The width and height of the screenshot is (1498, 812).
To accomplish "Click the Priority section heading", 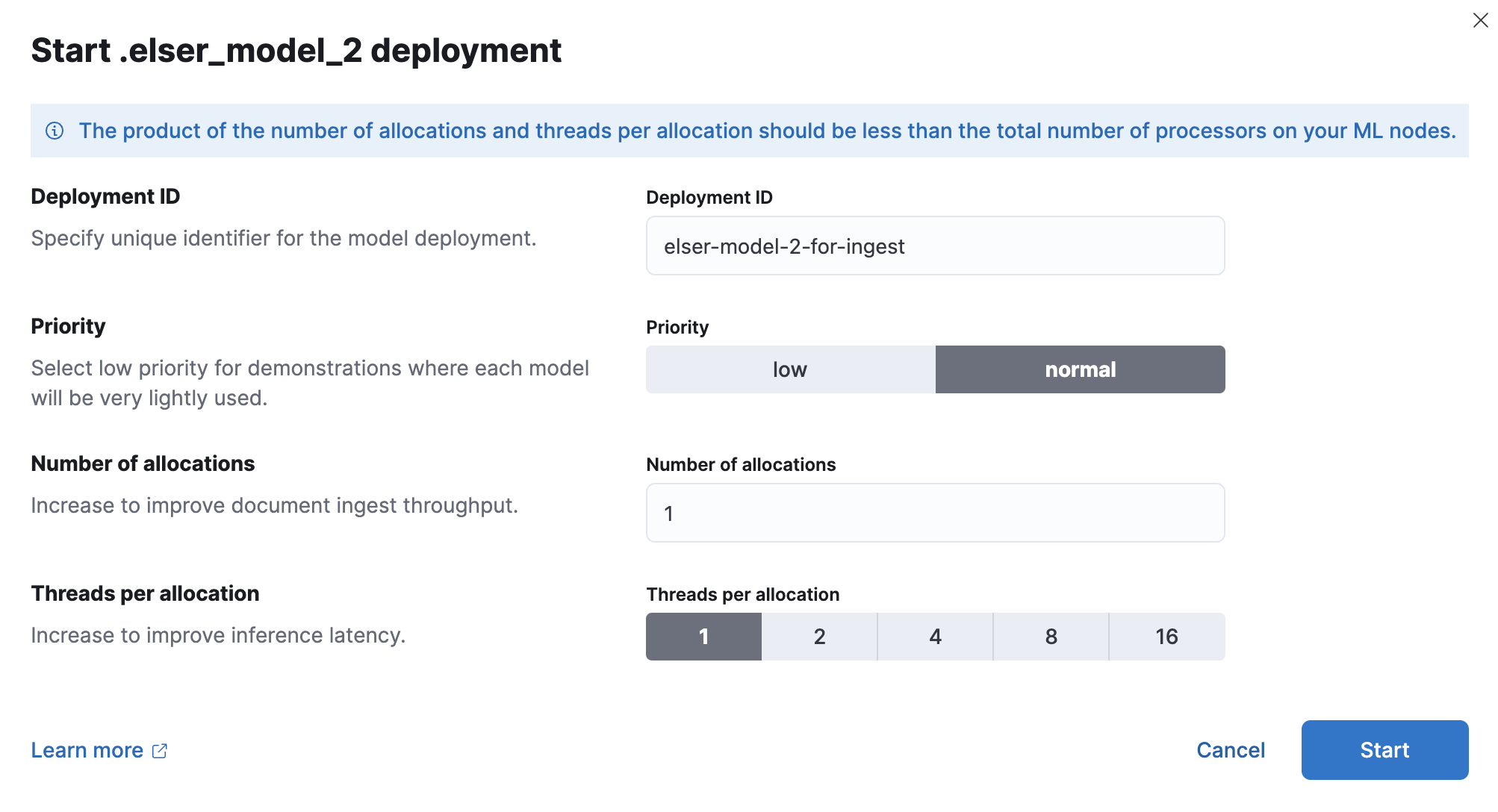I will 68,325.
